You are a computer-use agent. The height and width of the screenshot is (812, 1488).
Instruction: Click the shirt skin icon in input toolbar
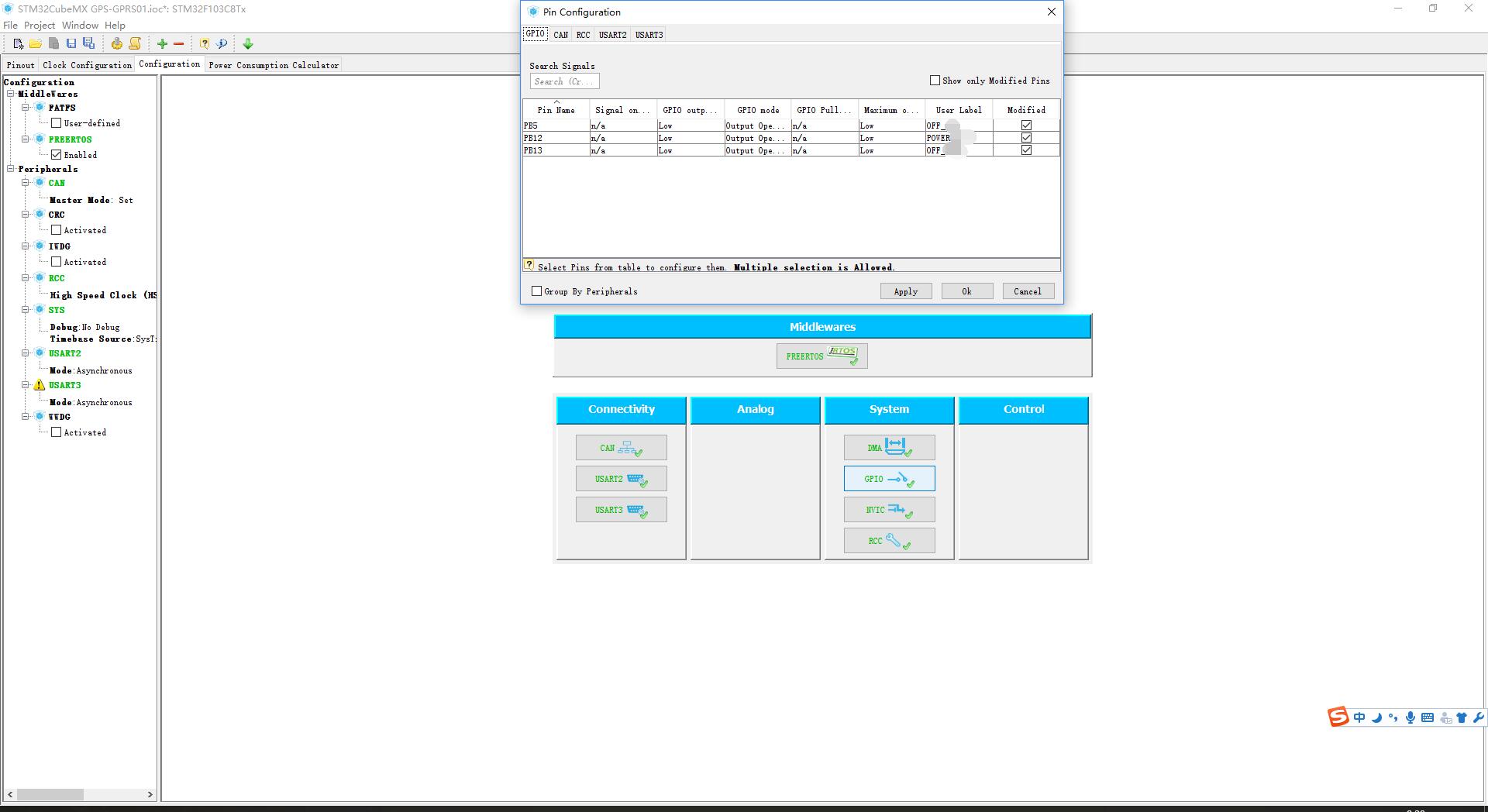pos(1462,717)
